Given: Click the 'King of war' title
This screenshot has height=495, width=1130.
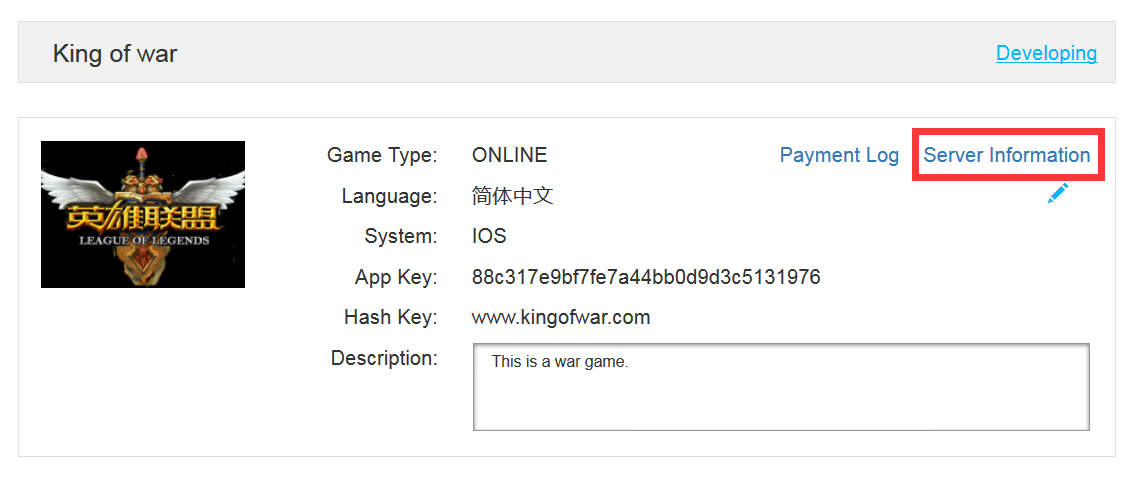Looking at the screenshot, I should (115, 54).
